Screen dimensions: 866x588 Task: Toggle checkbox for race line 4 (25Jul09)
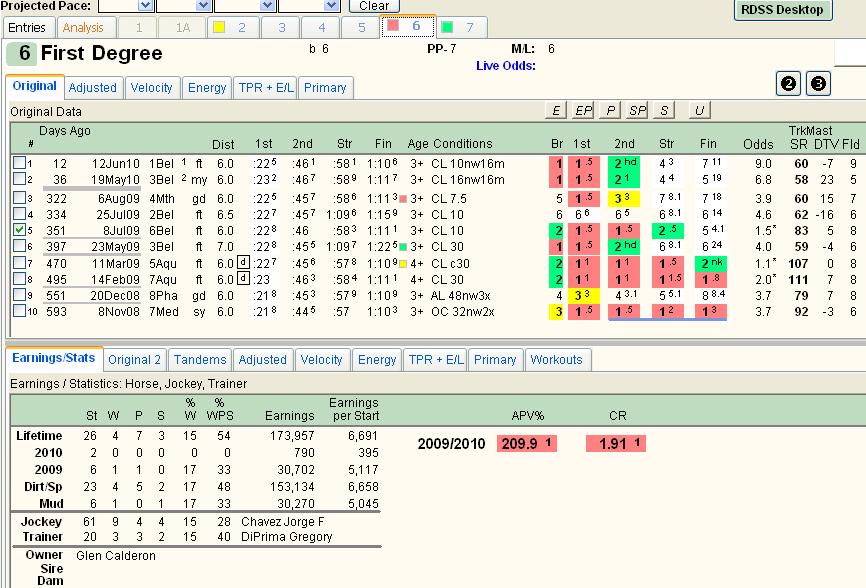pyautogui.click(x=19, y=213)
